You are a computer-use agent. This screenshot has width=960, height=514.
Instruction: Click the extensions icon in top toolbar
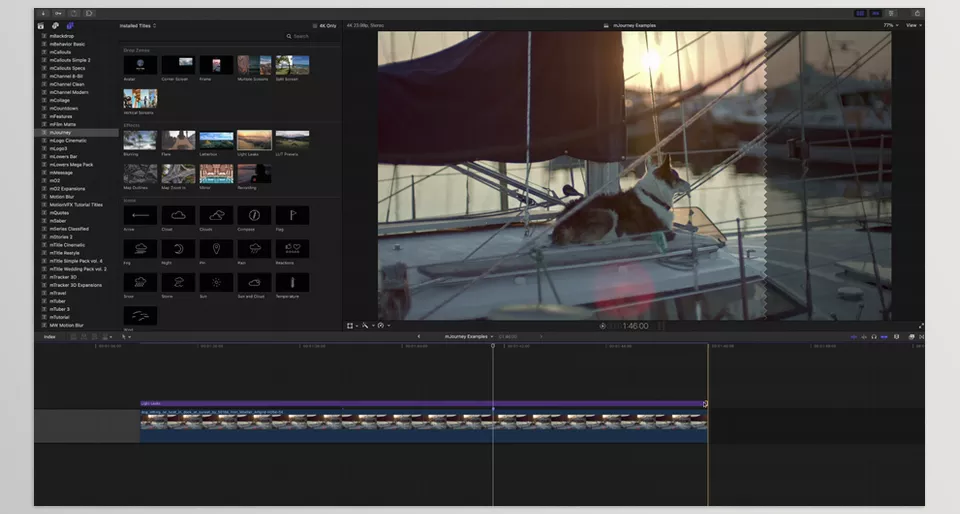(x=89, y=13)
